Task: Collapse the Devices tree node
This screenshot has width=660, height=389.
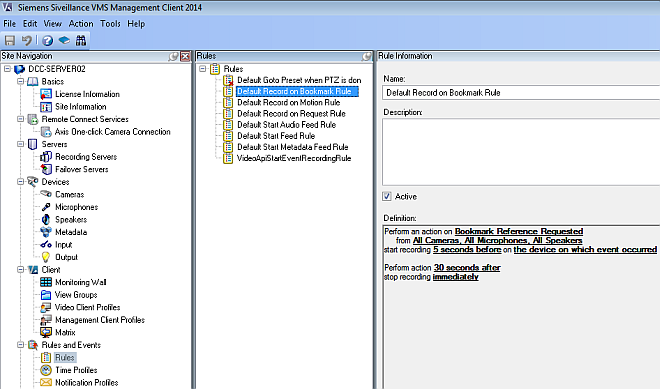Action: tap(20, 182)
